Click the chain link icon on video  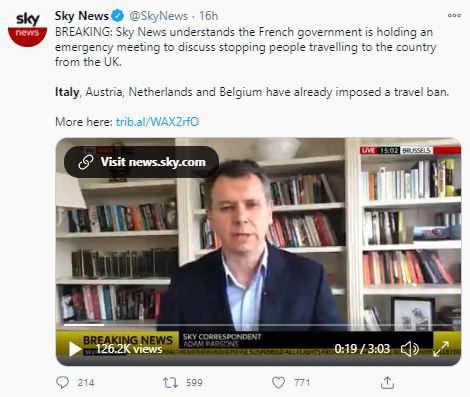click(86, 162)
